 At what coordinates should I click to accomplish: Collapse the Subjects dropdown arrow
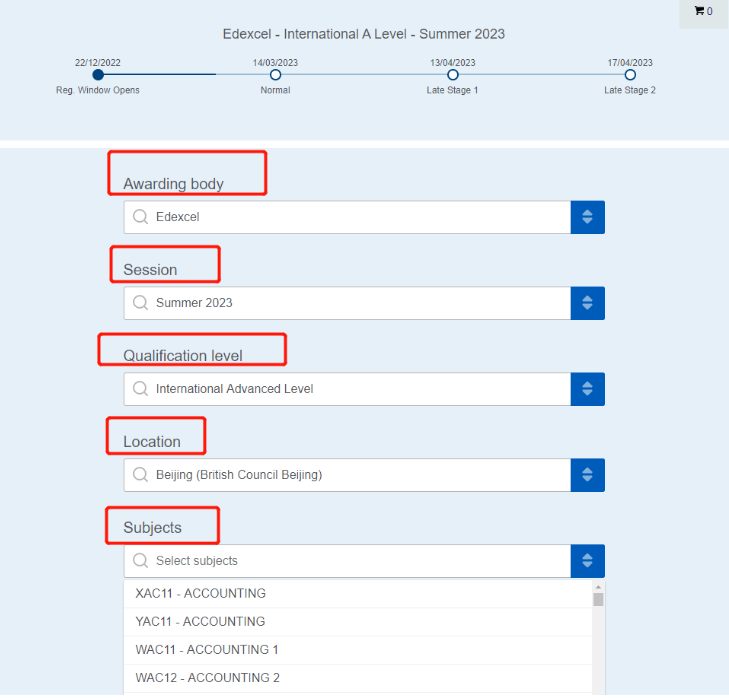tap(588, 561)
